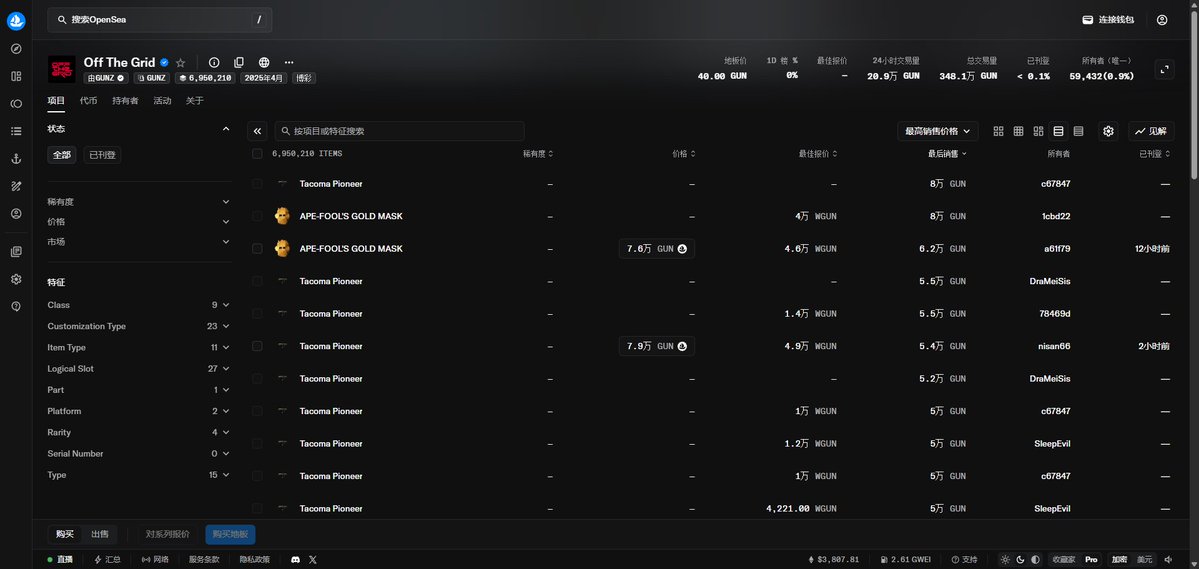The width and height of the screenshot is (1199, 569).
Task: Switch to large grid view
Action: point(999,132)
